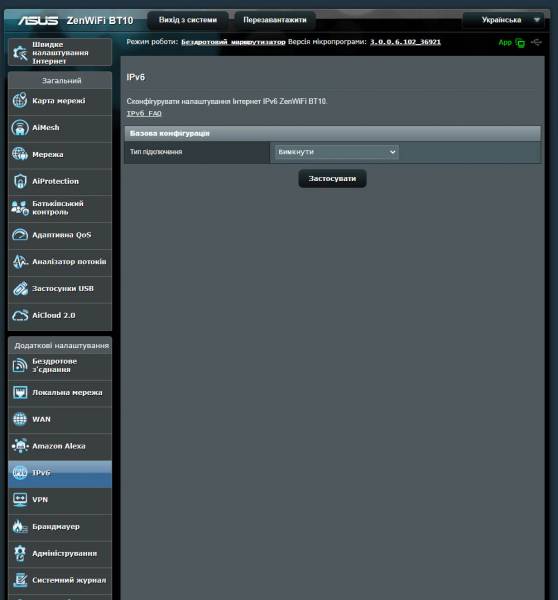558x600 pixels.
Task: Open Карта мережі menu item
Action: [x=60, y=101]
